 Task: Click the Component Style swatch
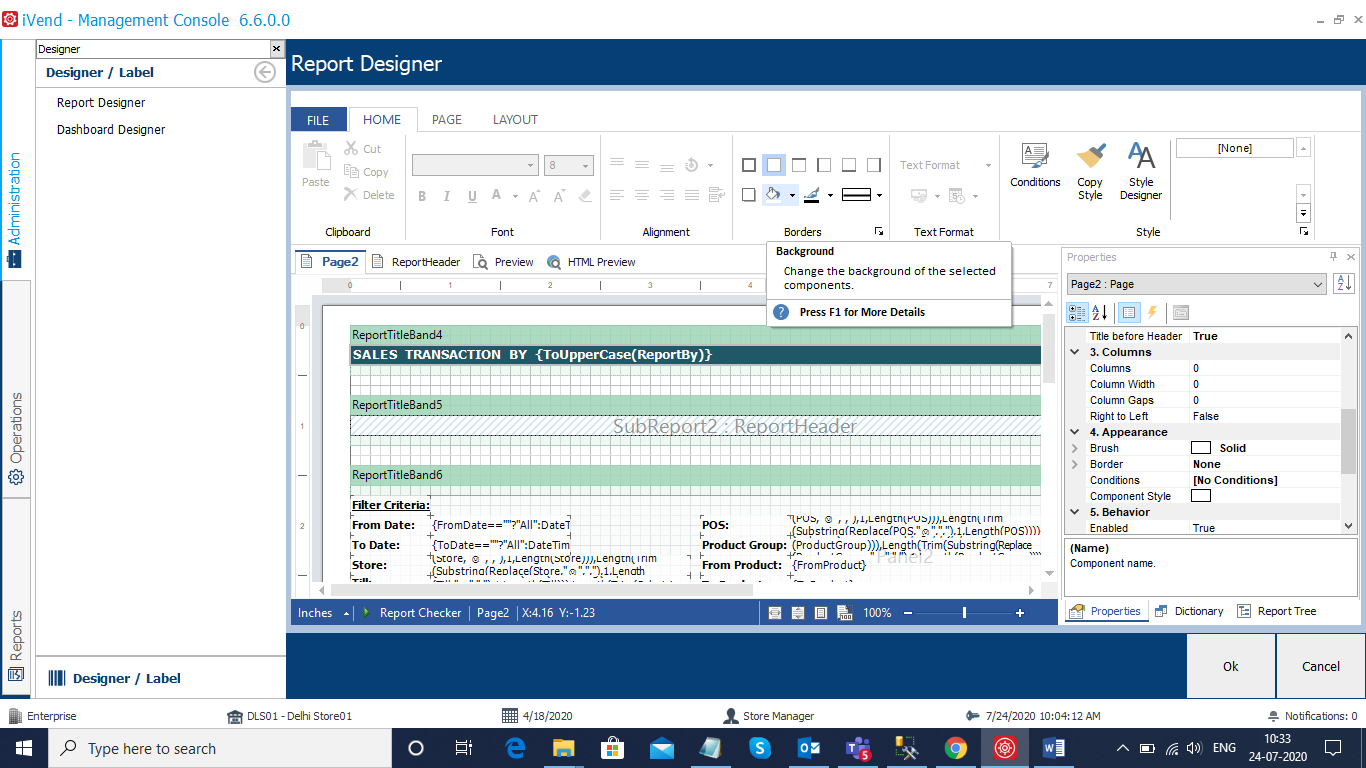click(1201, 496)
